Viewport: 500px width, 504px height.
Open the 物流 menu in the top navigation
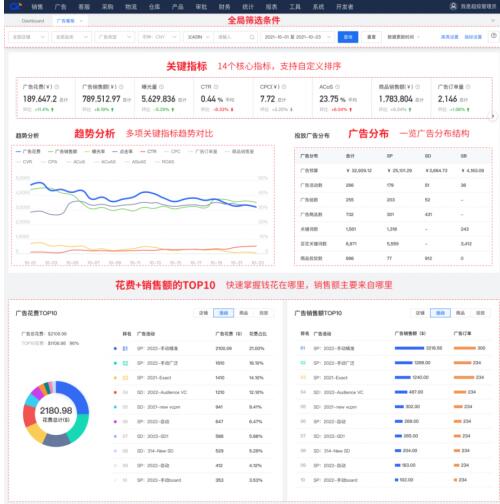point(131,7)
